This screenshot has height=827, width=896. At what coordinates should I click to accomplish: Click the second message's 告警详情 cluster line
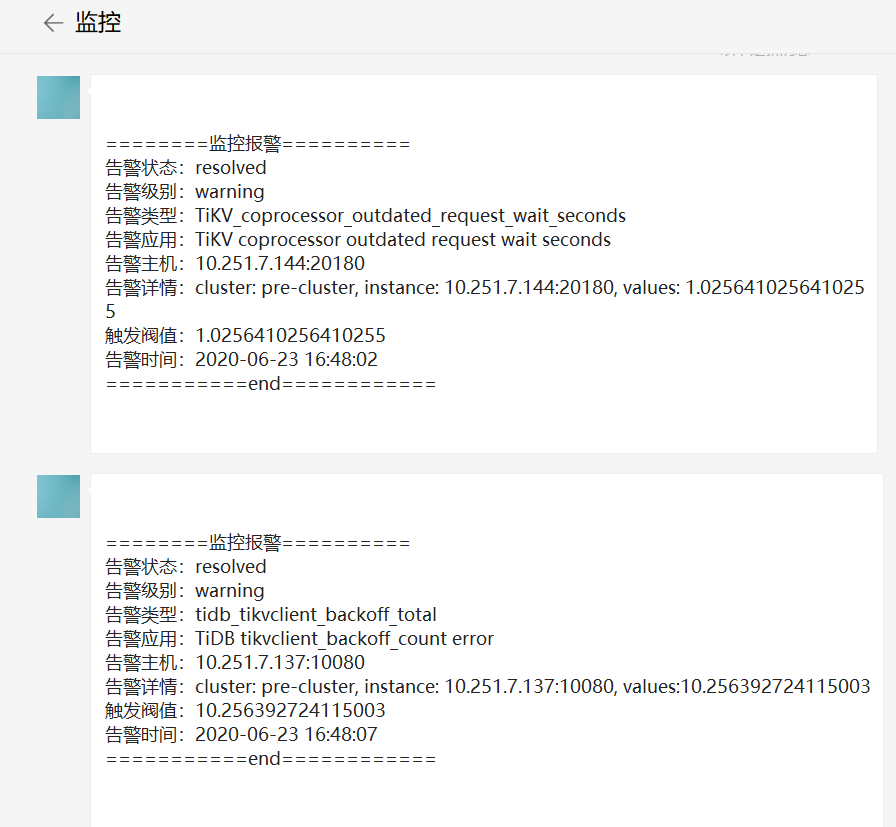tap(487, 686)
